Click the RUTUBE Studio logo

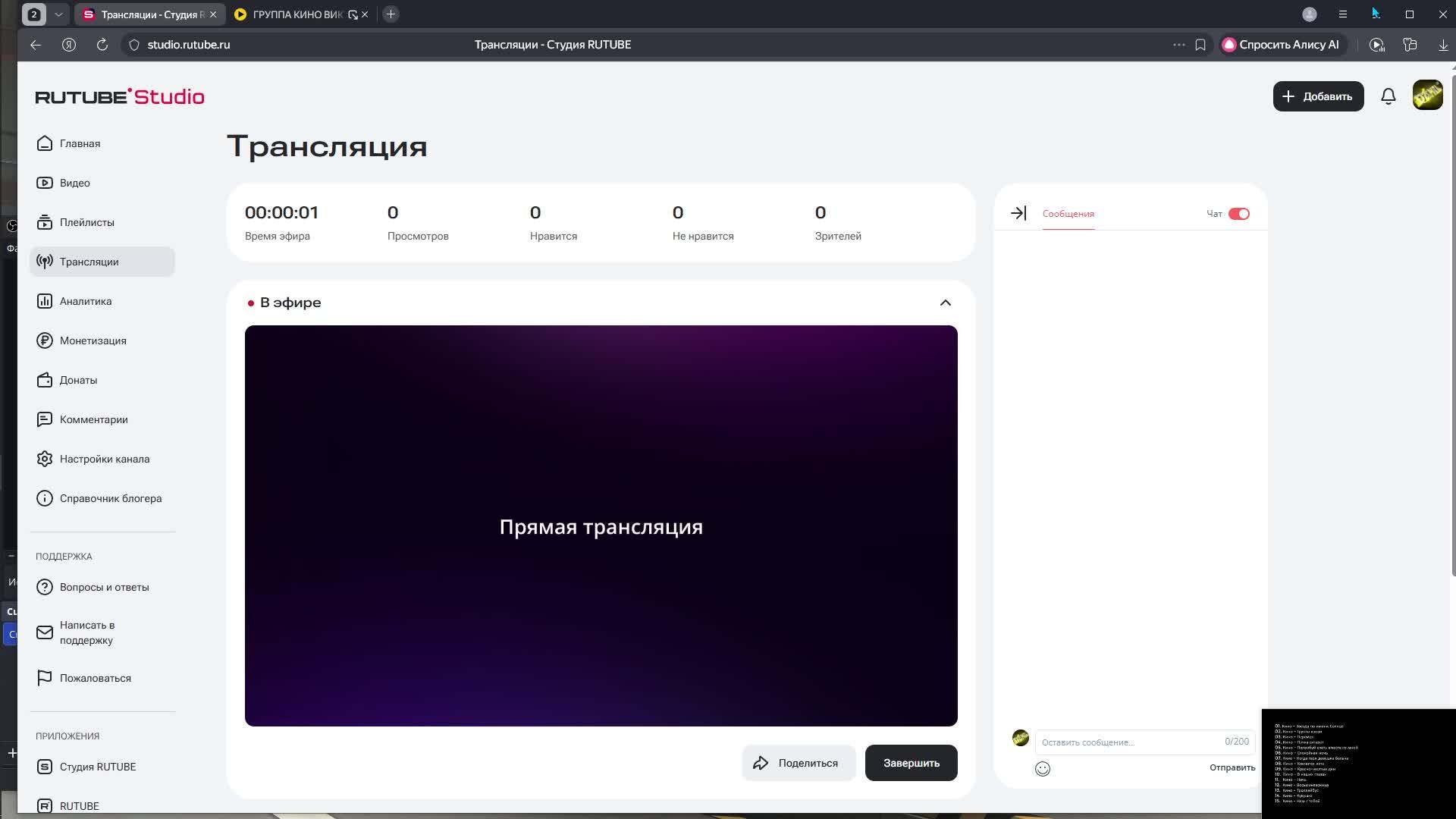pyautogui.click(x=120, y=96)
